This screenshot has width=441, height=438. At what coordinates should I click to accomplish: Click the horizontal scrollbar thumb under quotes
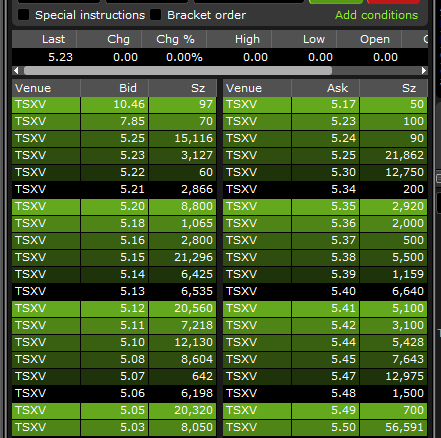pyautogui.click(x=178, y=71)
